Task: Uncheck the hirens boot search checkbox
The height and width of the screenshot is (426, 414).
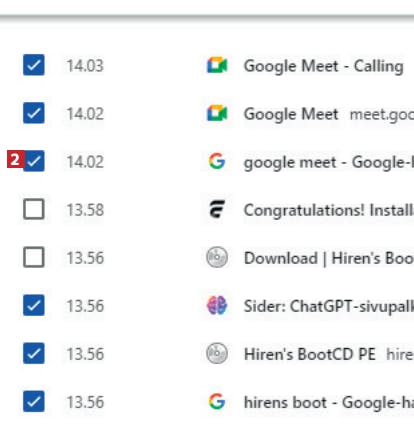Action: tap(34, 401)
